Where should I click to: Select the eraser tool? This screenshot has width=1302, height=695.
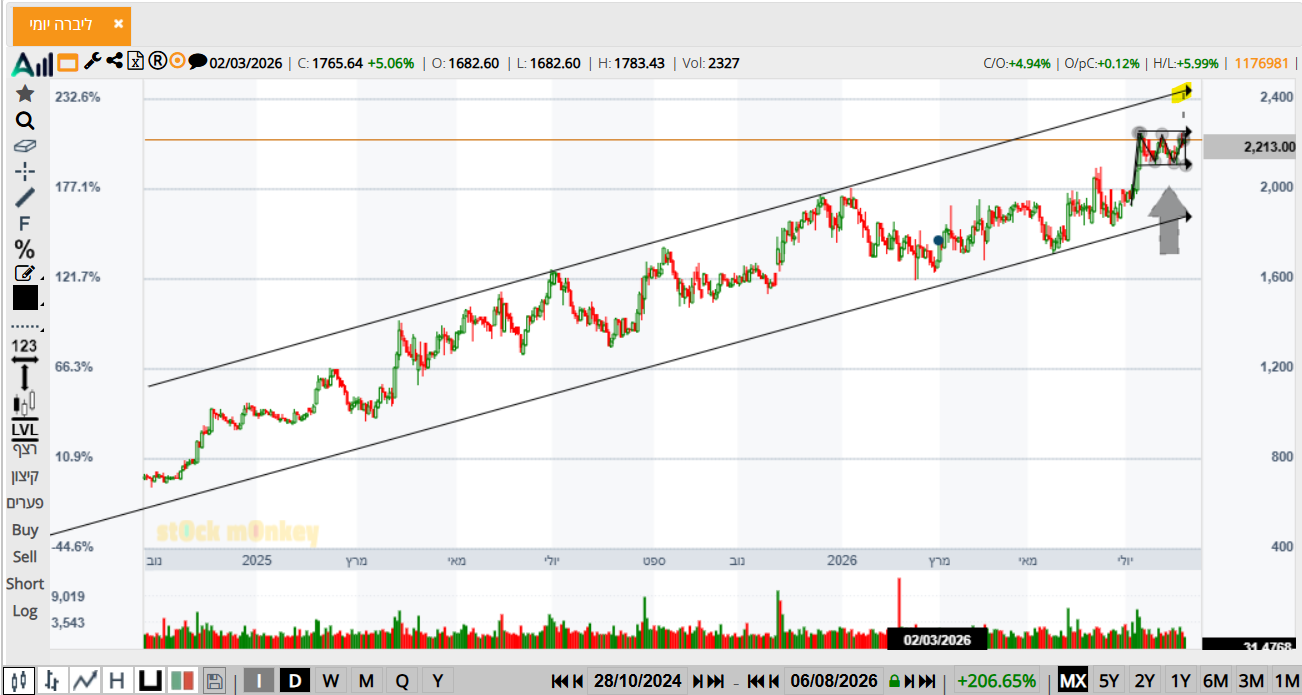(x=25, y=146)
